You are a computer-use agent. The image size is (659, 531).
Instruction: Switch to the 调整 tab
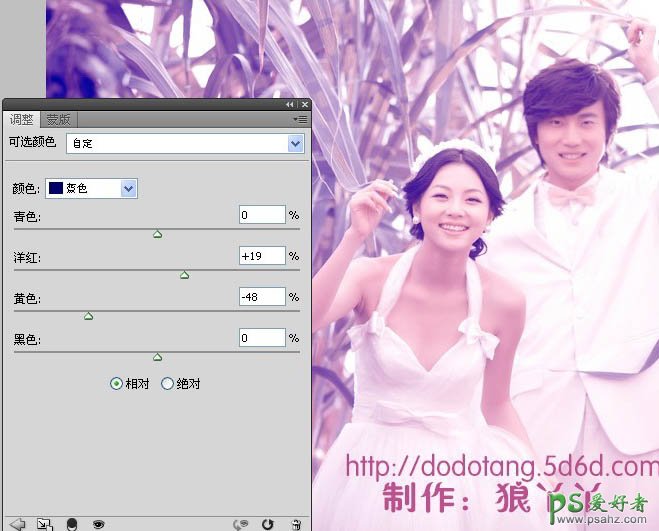(x=22, y=120)
